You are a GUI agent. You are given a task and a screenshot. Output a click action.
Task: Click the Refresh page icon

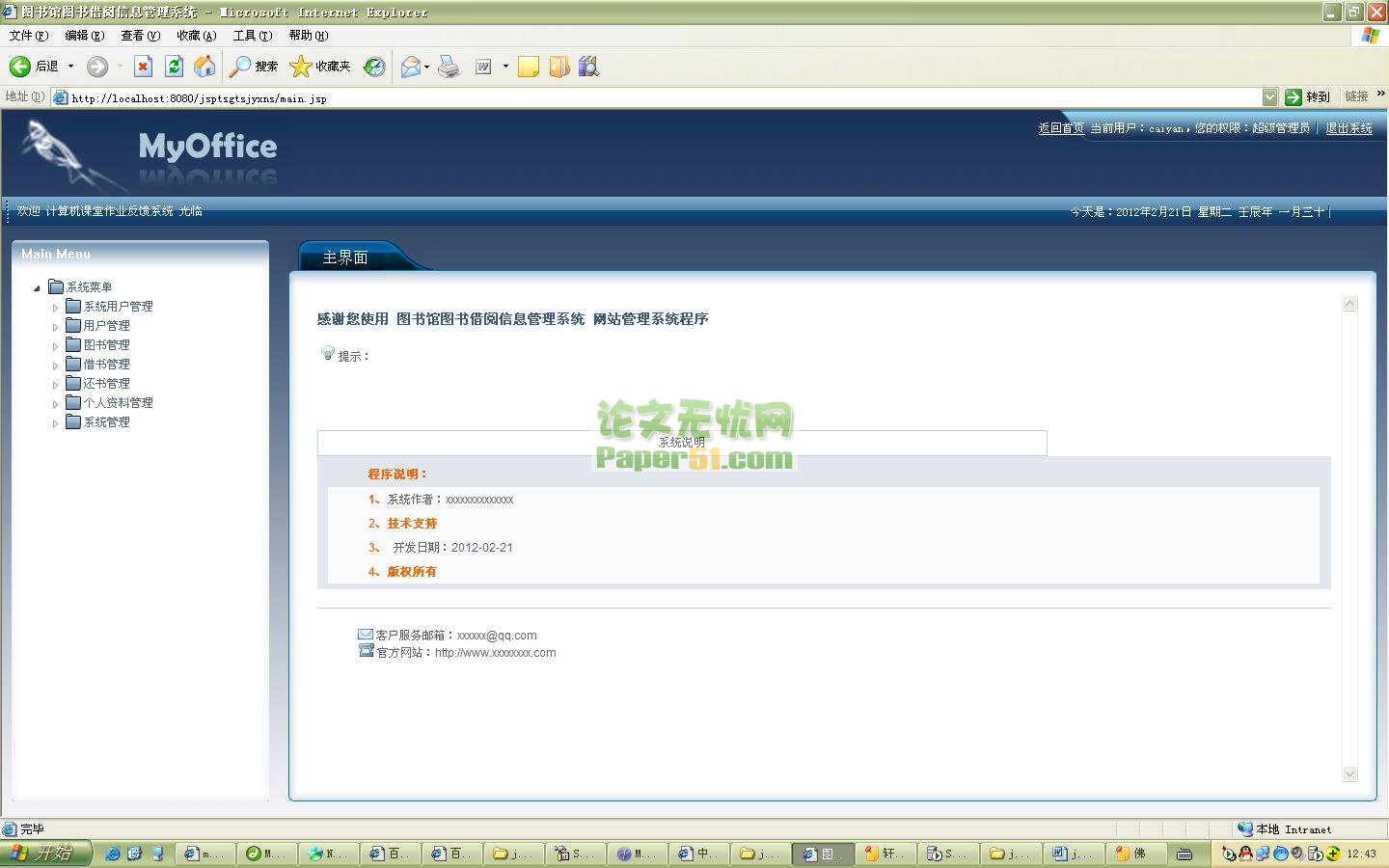(x=174, y=67)
